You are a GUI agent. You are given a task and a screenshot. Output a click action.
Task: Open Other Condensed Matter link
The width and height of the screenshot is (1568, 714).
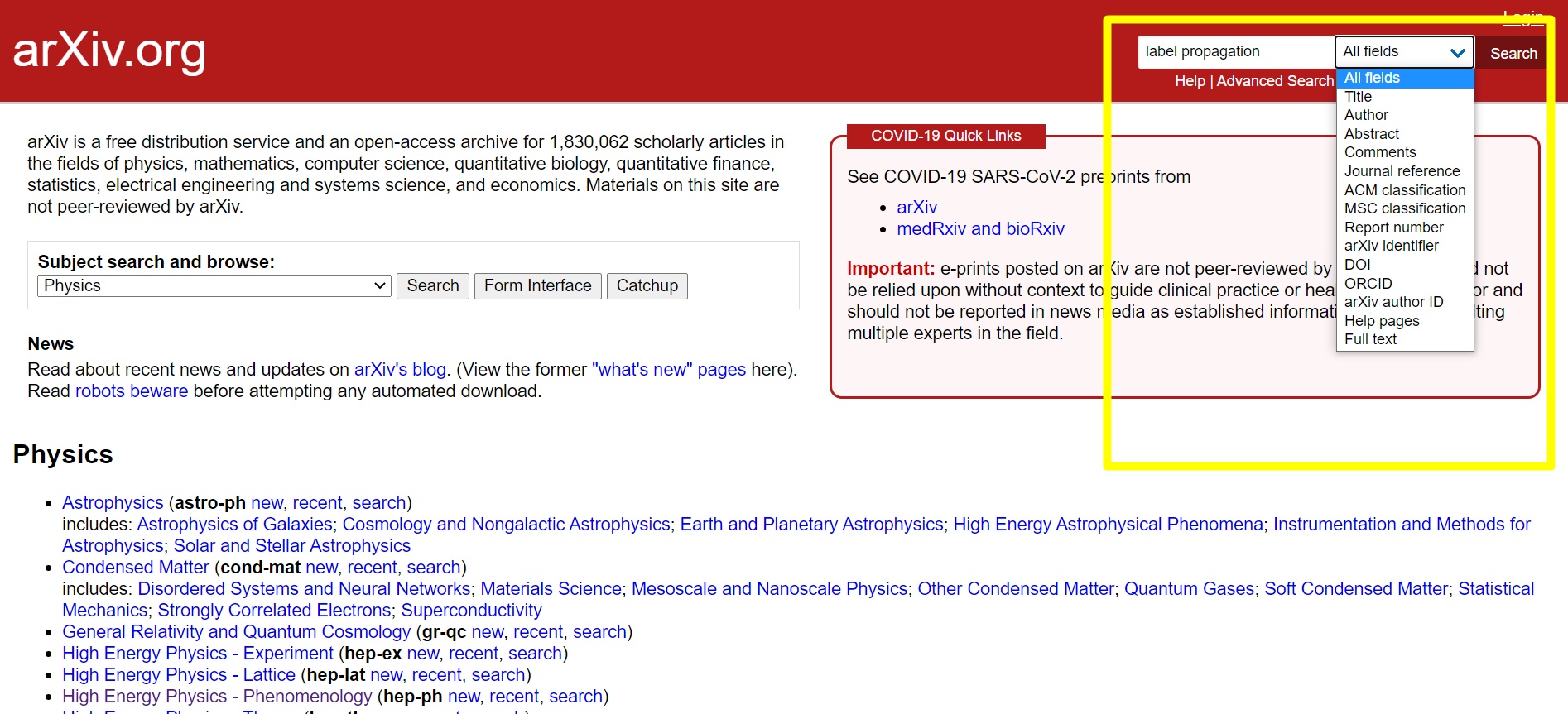coord(1016,589)
